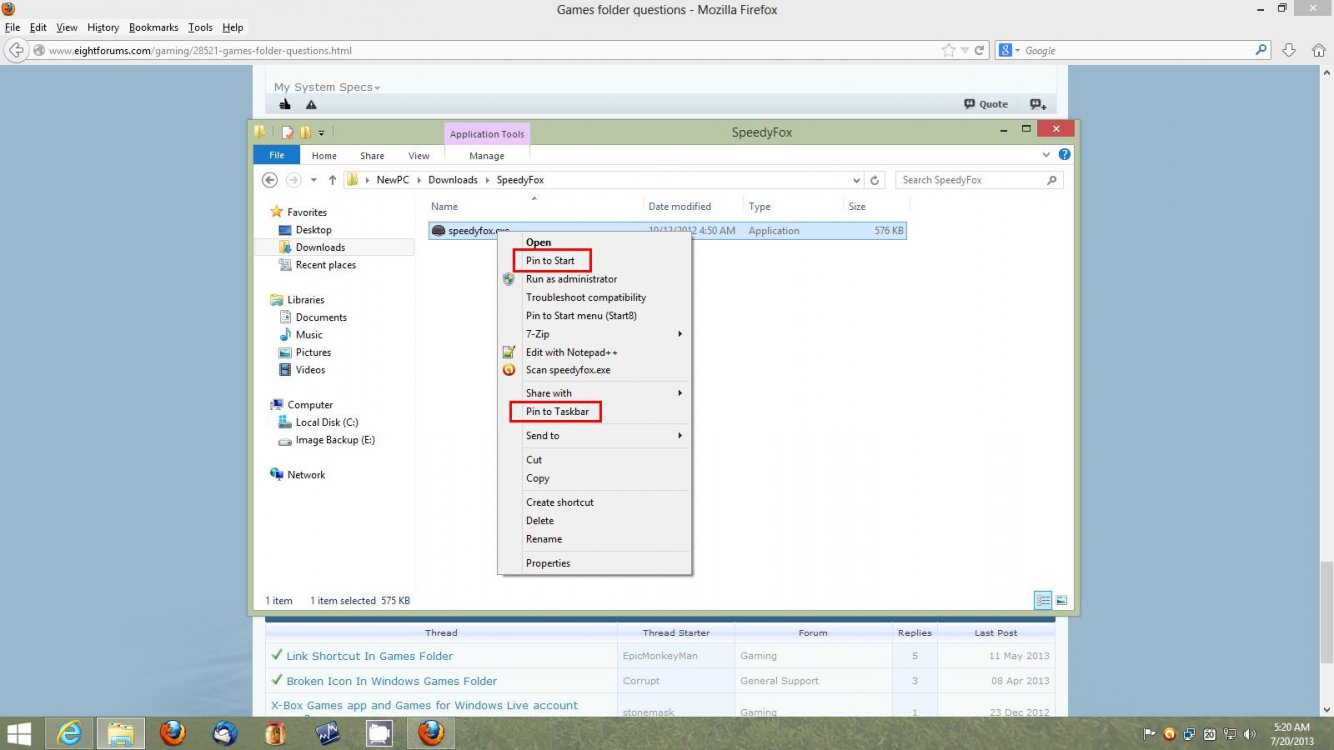This screenshot has width=1334, height=750.
Task: Click the volume speaker tray icon
Action: tap(1250, 733)
